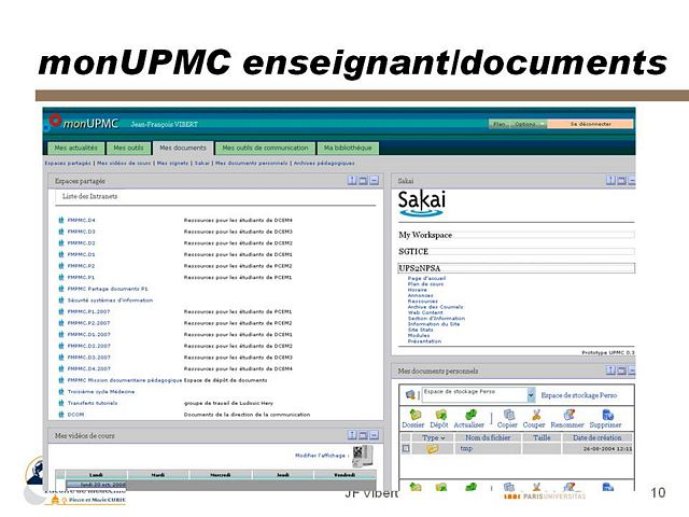This screenshot has height=517, width=689.
Task: Click the Dossier folder icon in file toolbar
Action: [x=415, y=414]
